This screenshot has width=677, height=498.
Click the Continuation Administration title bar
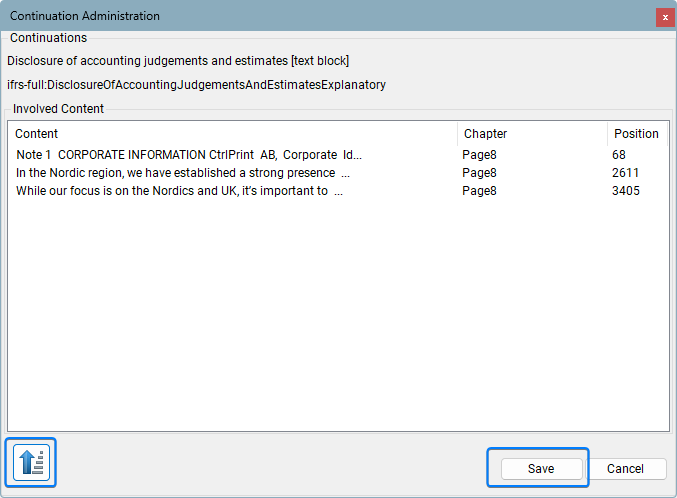click(300, 16)
